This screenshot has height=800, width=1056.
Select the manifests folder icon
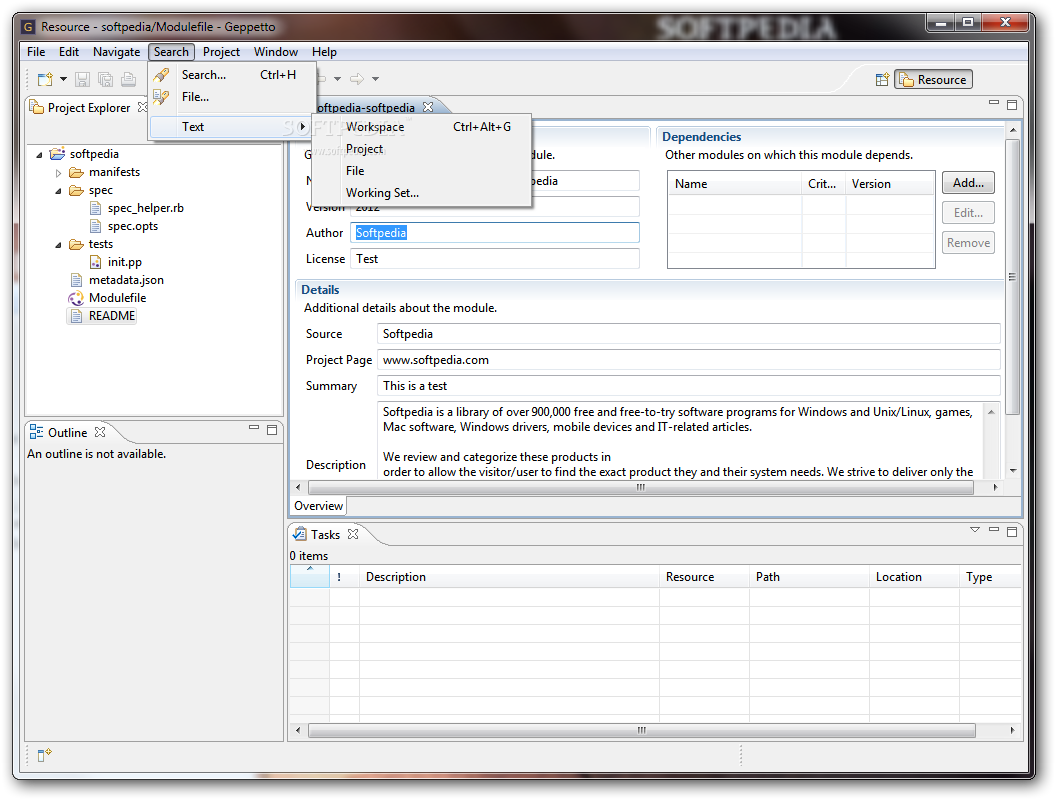[76, 172]
